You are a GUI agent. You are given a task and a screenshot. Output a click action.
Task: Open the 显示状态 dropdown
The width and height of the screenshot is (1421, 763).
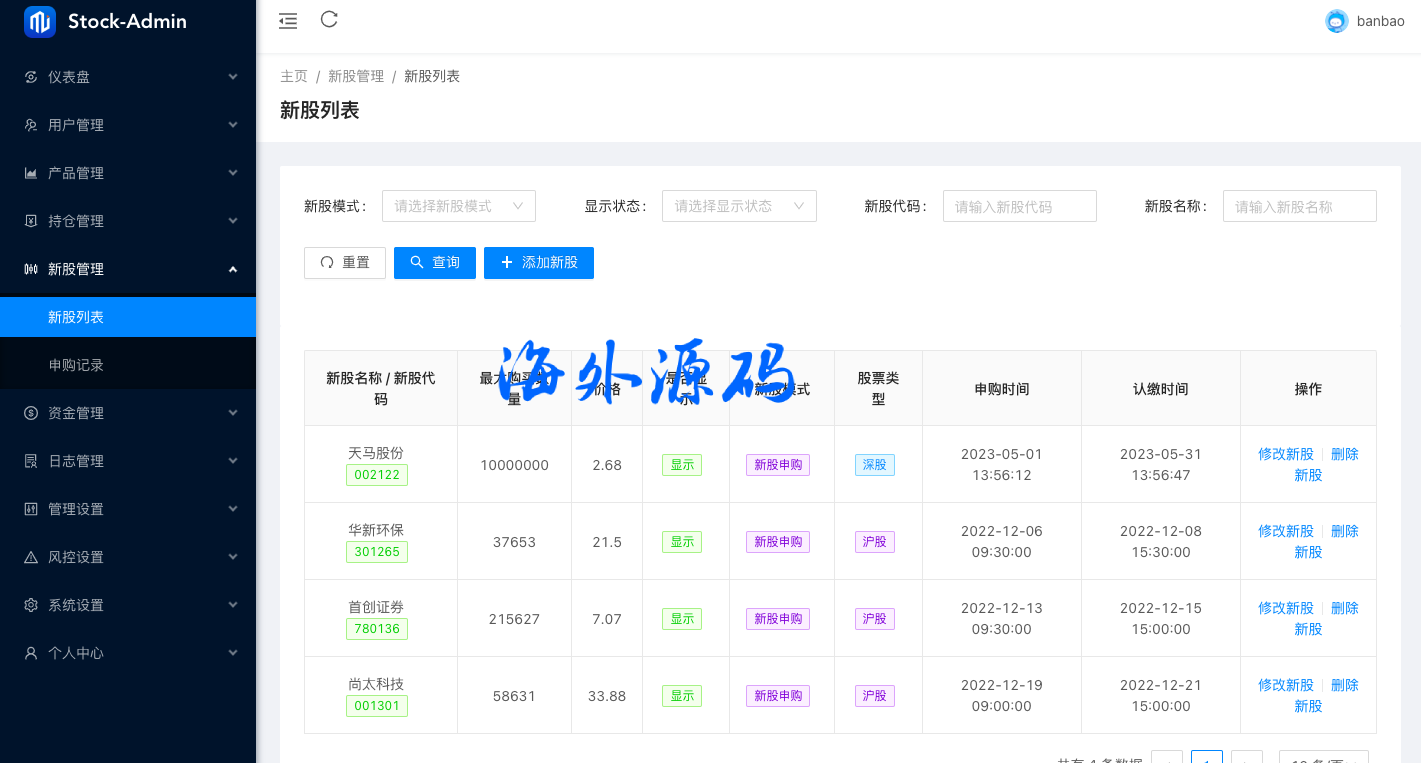pyautogui.click(x=739, y=206)
